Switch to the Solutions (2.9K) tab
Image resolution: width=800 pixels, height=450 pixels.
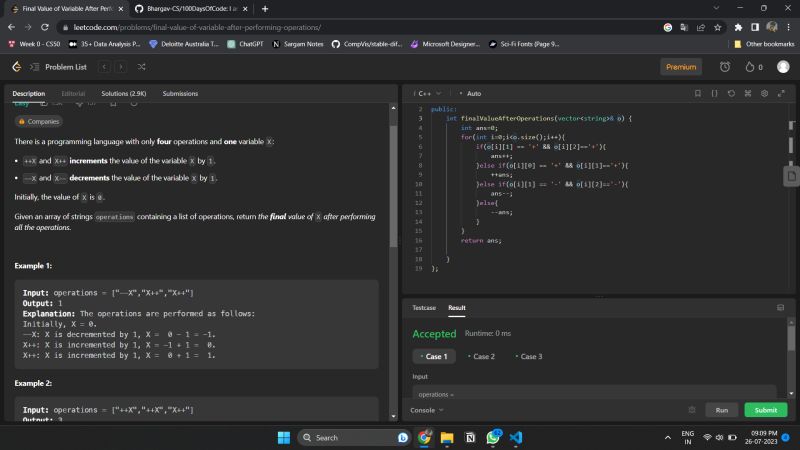(123, 93)
